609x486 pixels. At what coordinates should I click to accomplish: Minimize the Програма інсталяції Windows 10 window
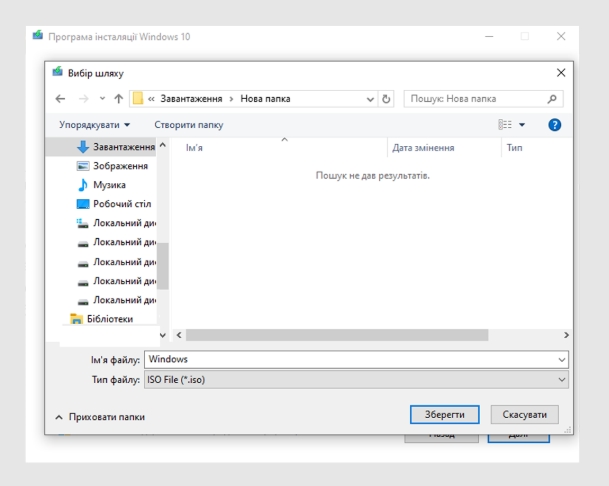tap(489, 36)
